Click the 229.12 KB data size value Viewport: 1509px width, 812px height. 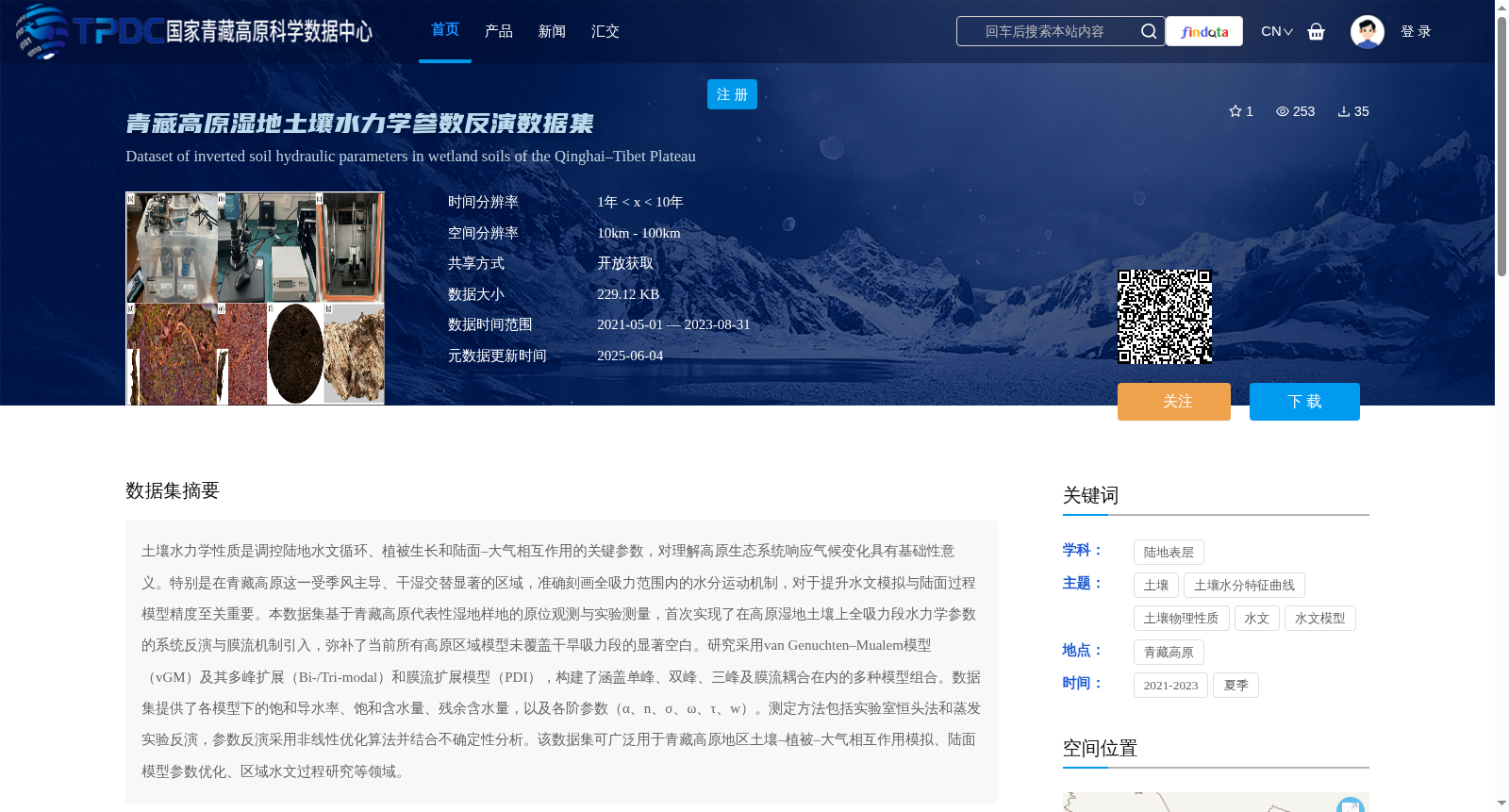coord(628,294)
